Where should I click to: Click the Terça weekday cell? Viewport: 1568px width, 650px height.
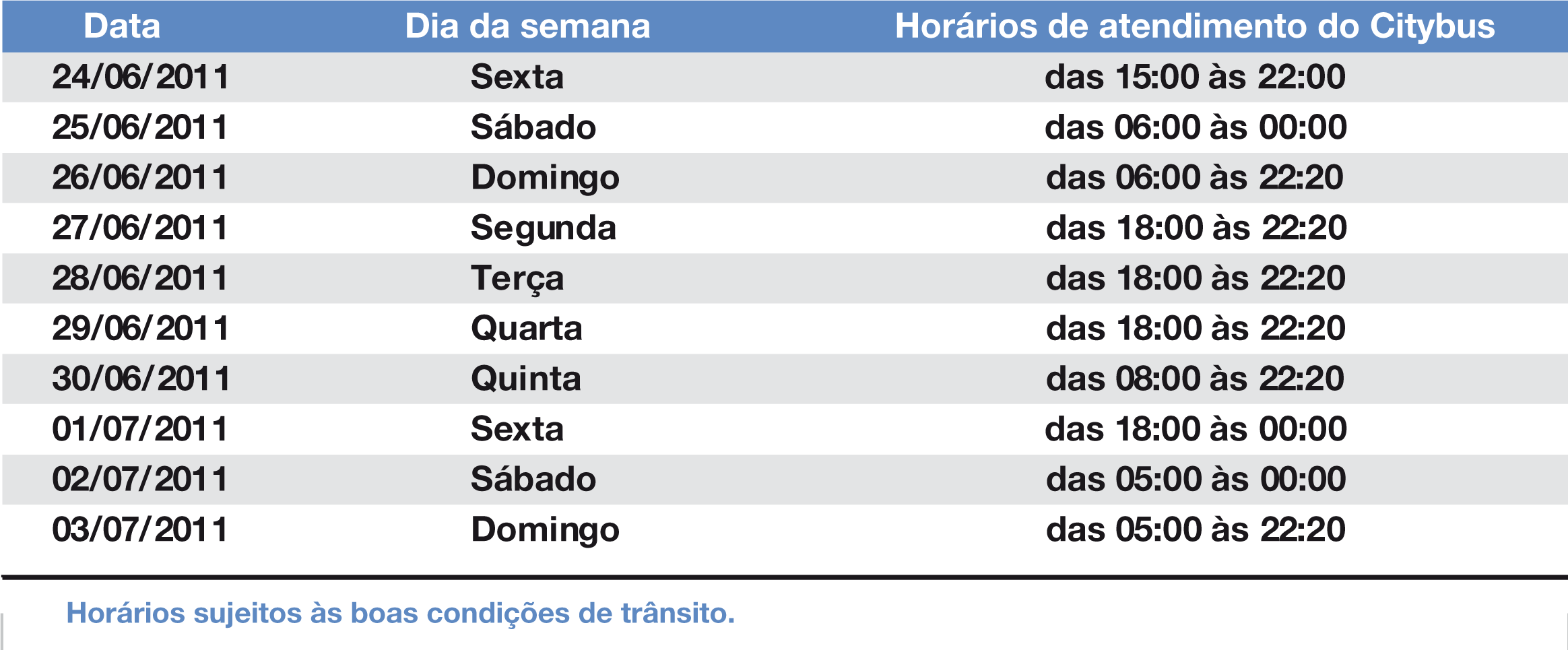(x=517, y=279)
